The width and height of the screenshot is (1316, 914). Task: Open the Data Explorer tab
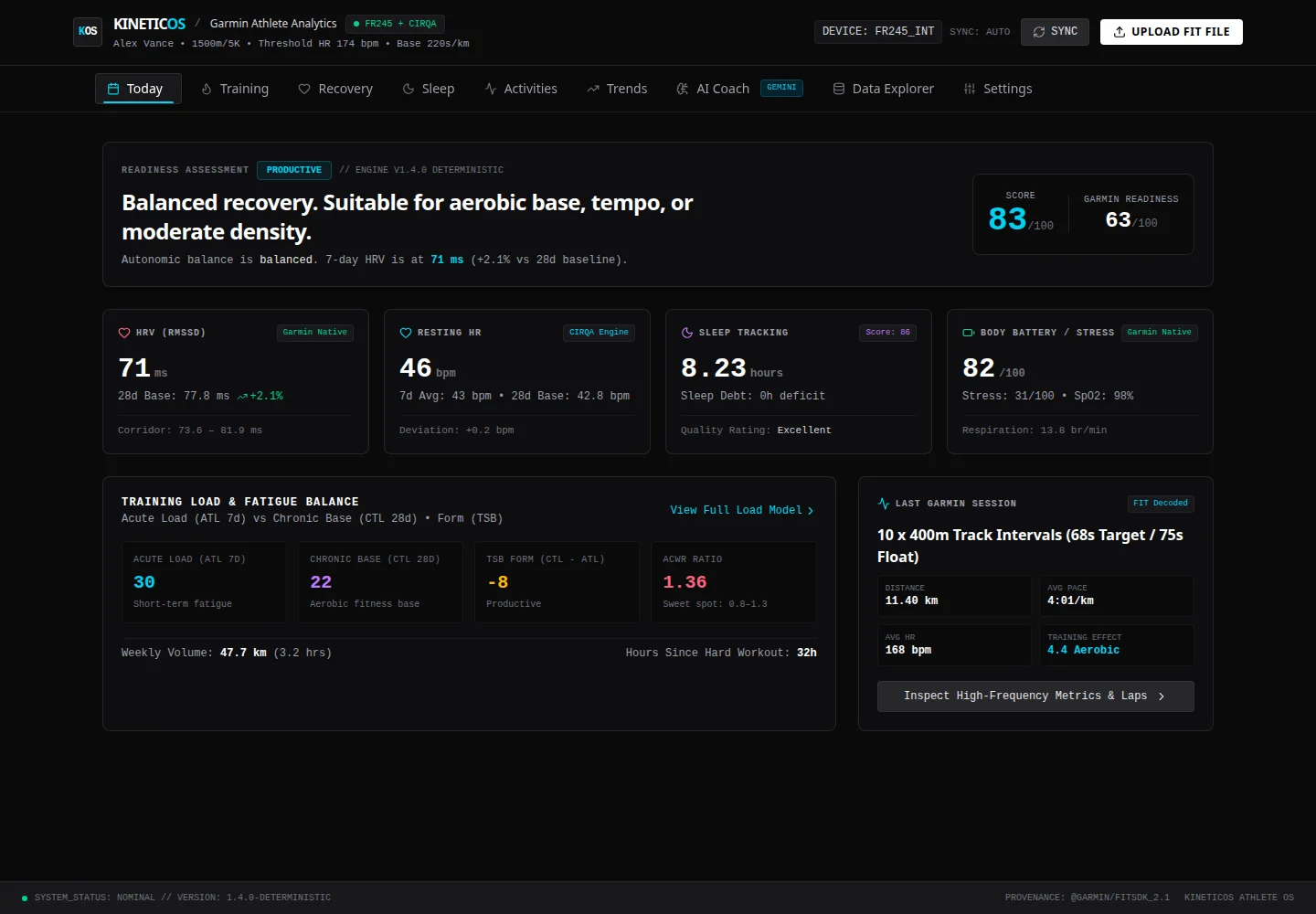(884, 89)
